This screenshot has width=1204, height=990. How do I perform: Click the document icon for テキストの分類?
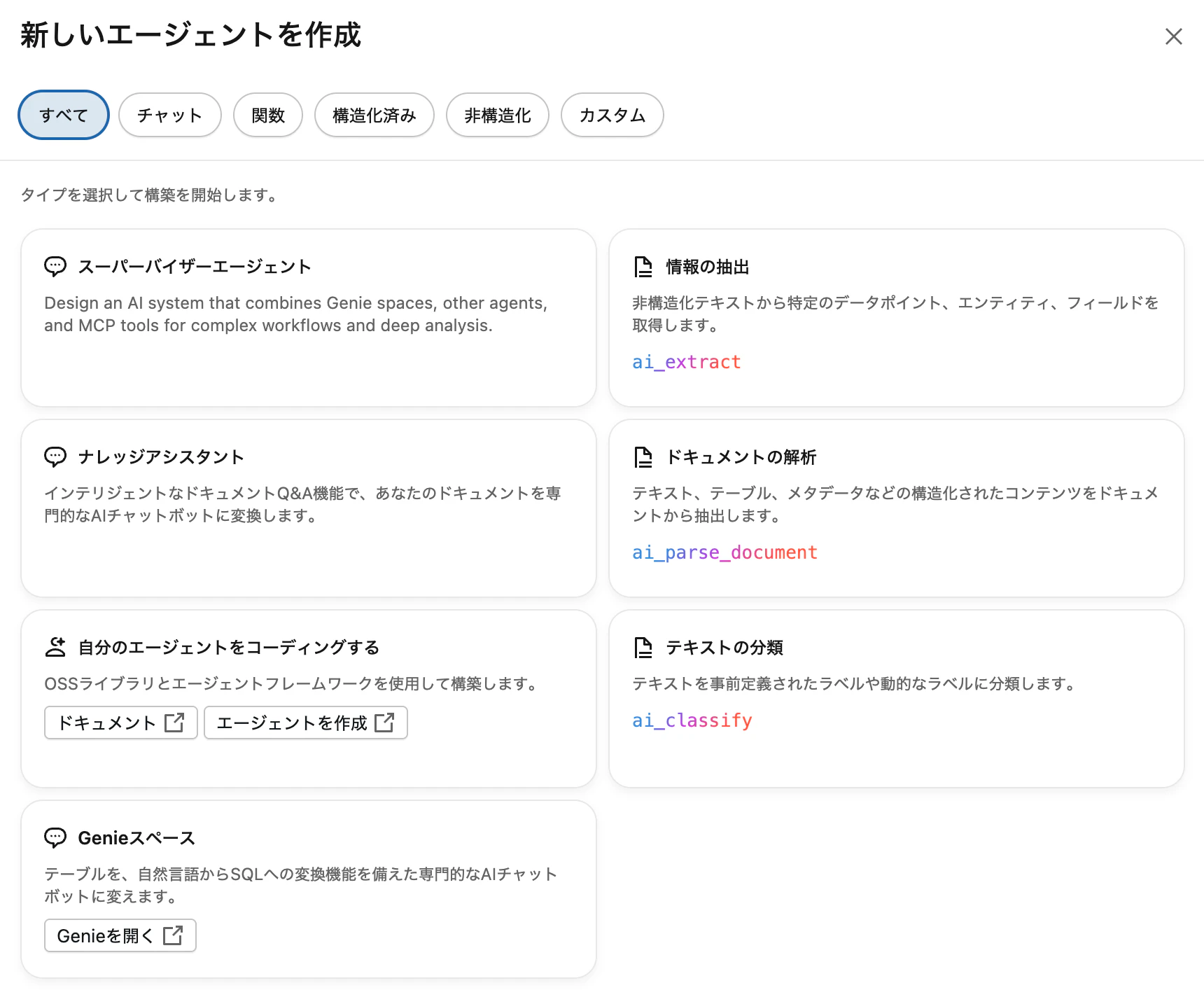click(643, 647)
